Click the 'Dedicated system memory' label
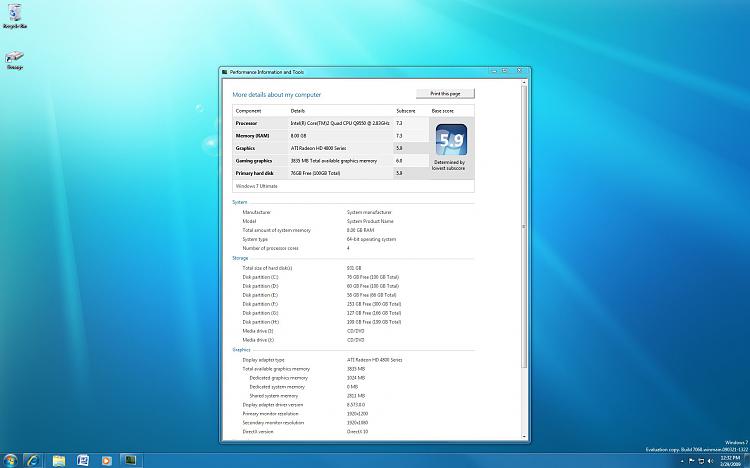Image resolution: width=750 pixels, height=468 pixels. coord(277,387)
